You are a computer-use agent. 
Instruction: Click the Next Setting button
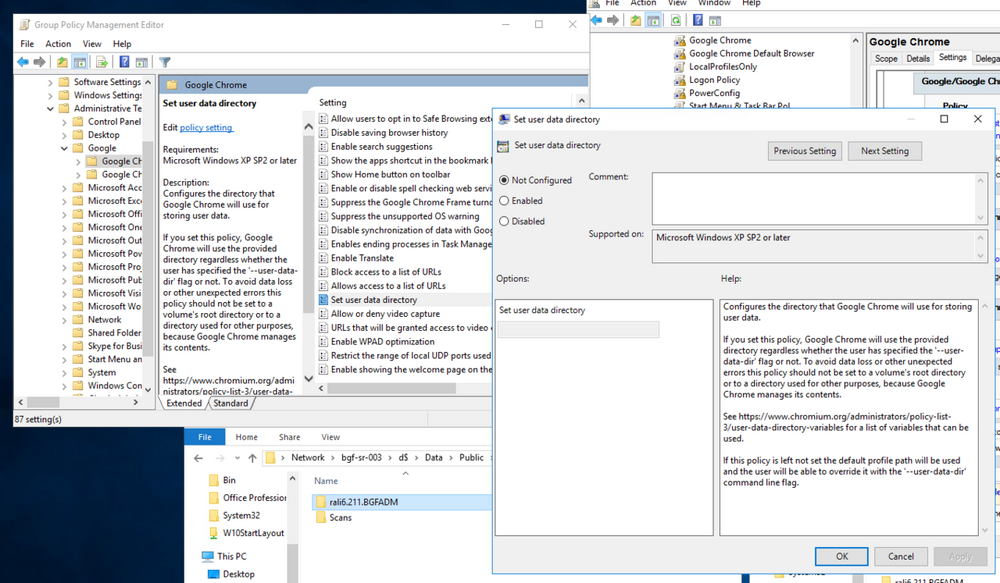[x=885, y=151]
